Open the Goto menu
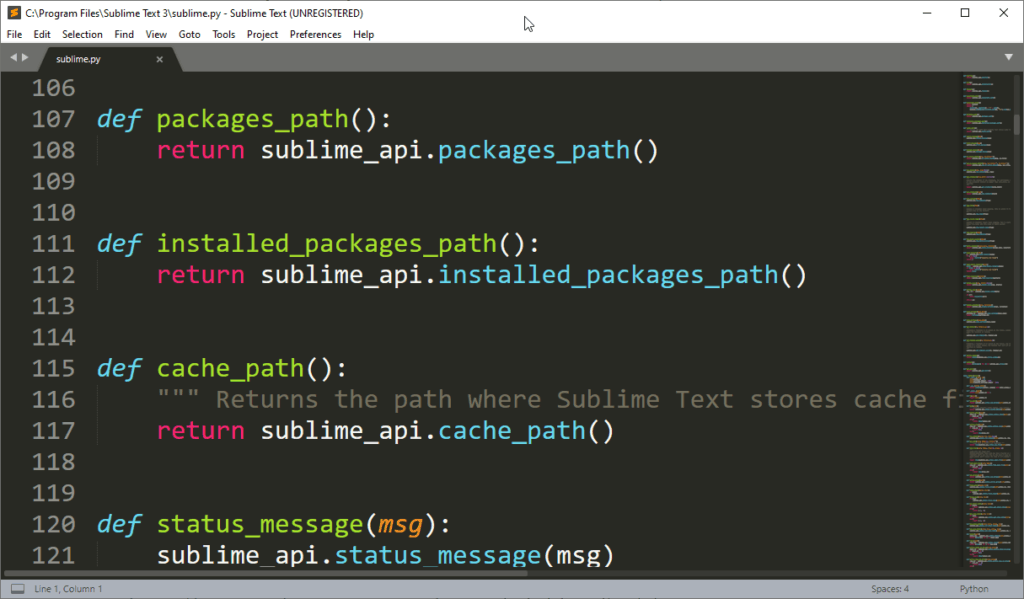 pyautogui.click(x=189, y=35)
